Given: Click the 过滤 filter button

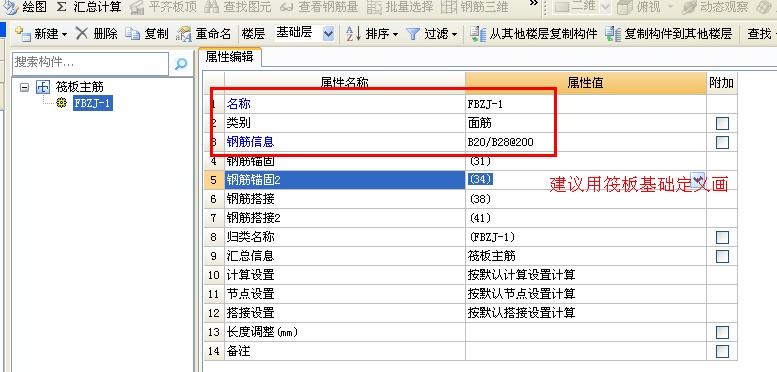Looking at the screenshot, I should (428, 34).
